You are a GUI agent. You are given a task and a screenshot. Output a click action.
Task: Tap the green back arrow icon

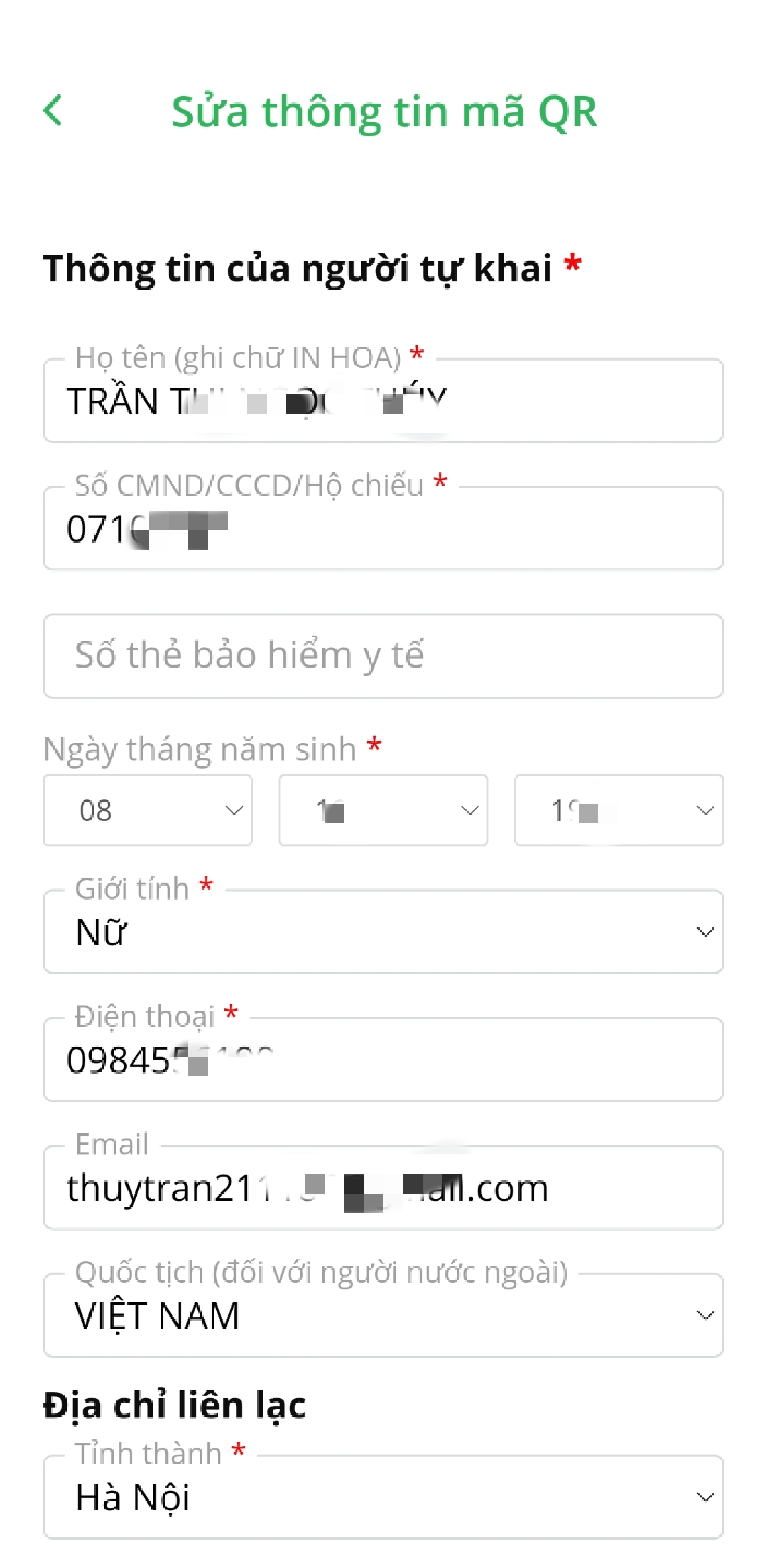click(x=53, y=111)
